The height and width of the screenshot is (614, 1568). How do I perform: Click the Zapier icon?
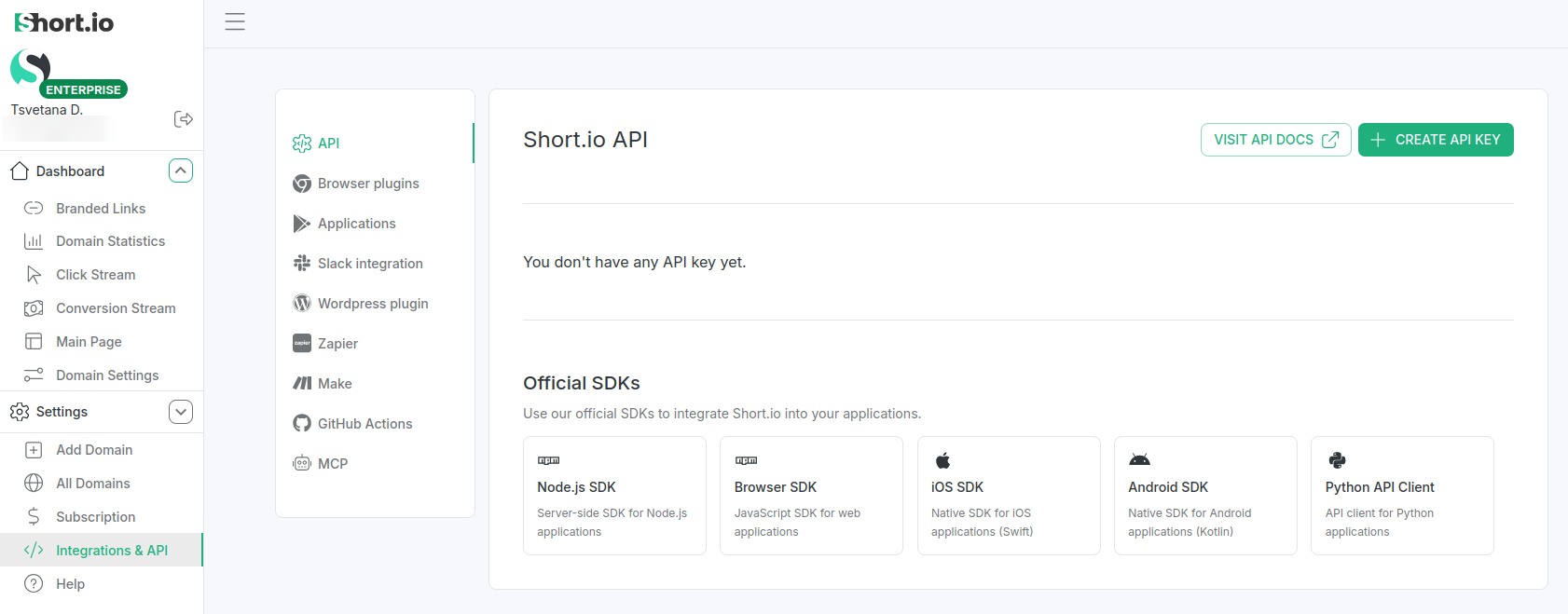coord(302,344)
